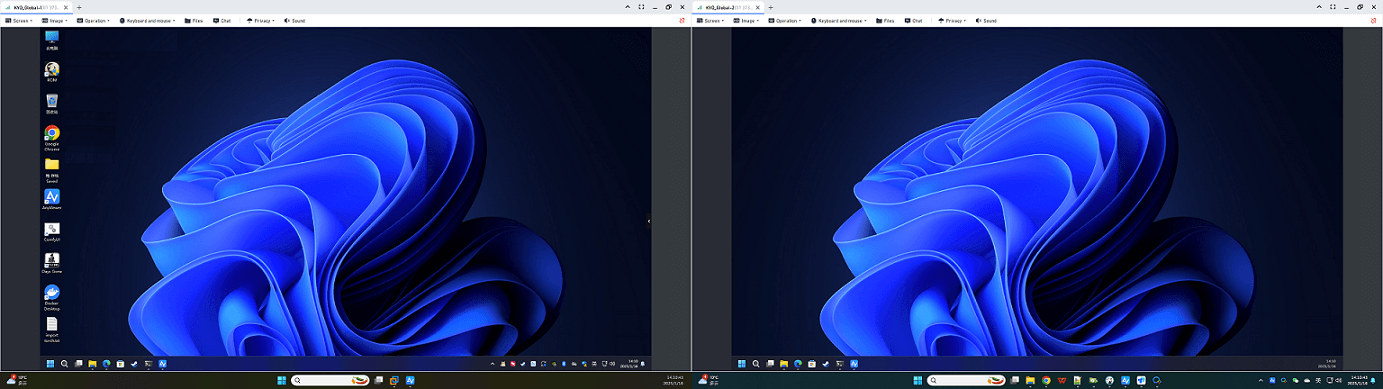
Task: Click the Files button in left window
Action: click(194, 20)
